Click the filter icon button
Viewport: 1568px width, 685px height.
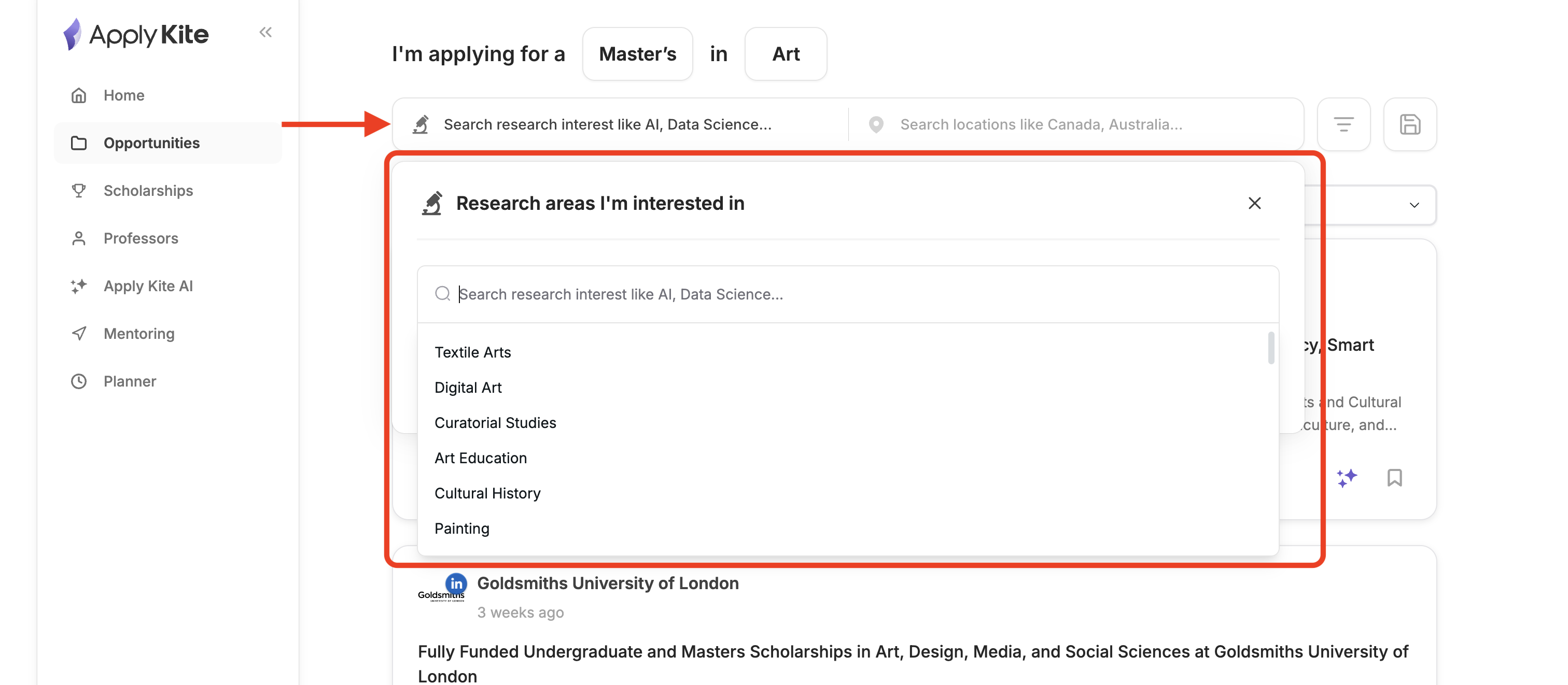point(1343,124)
